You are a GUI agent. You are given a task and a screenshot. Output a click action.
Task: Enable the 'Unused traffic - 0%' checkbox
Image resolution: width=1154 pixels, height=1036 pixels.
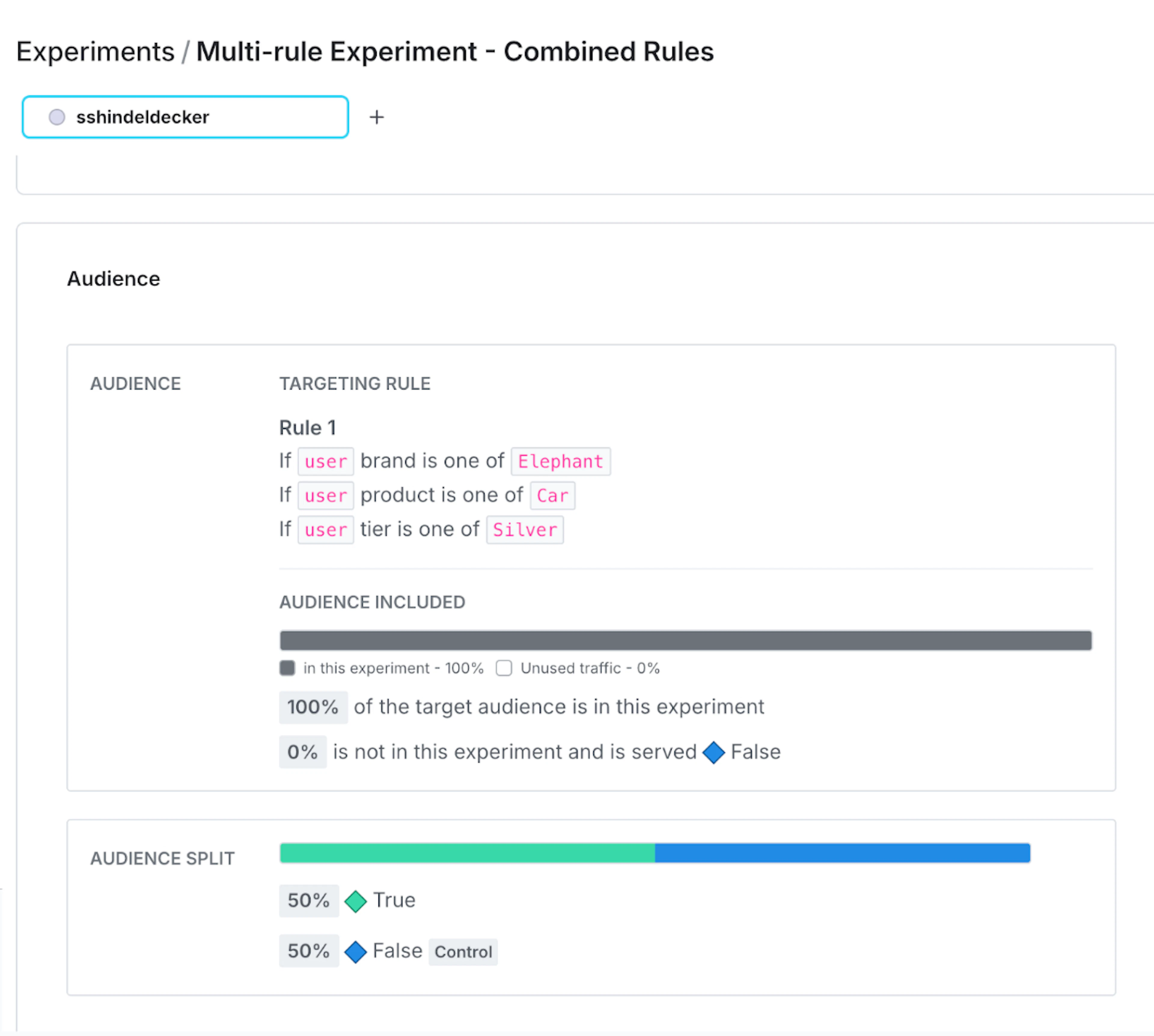[x=504, y=668]
